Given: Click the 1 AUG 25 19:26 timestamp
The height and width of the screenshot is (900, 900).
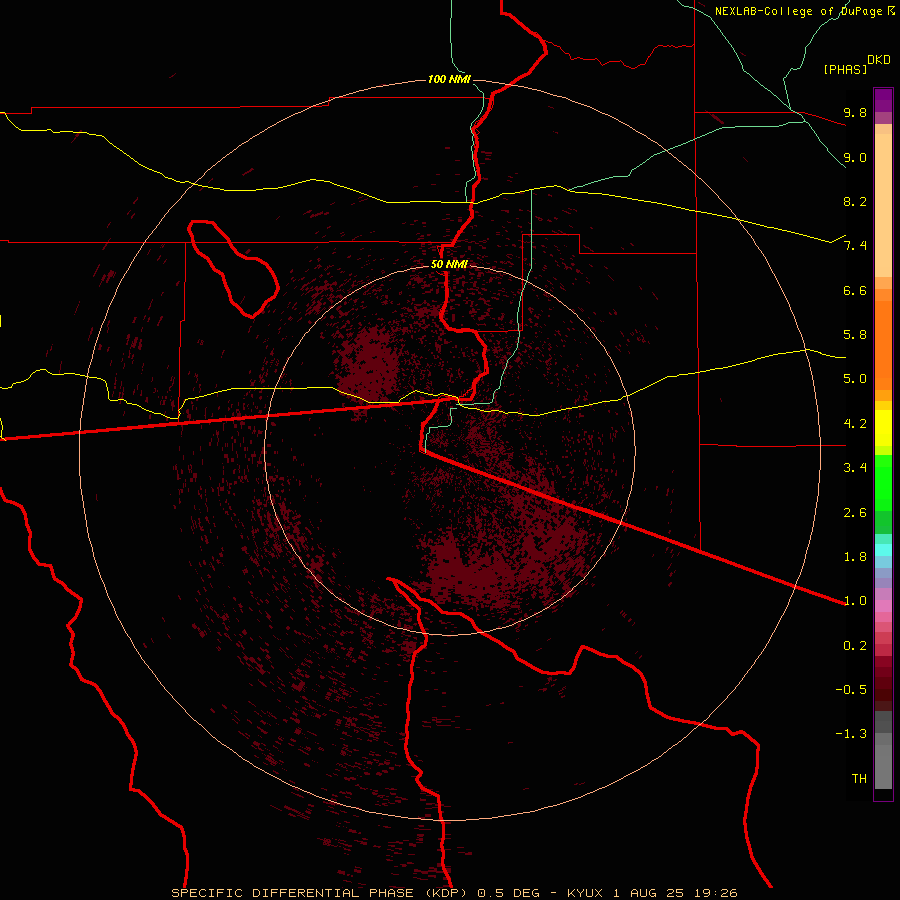Looking at the screenshot, I should 675,893.
